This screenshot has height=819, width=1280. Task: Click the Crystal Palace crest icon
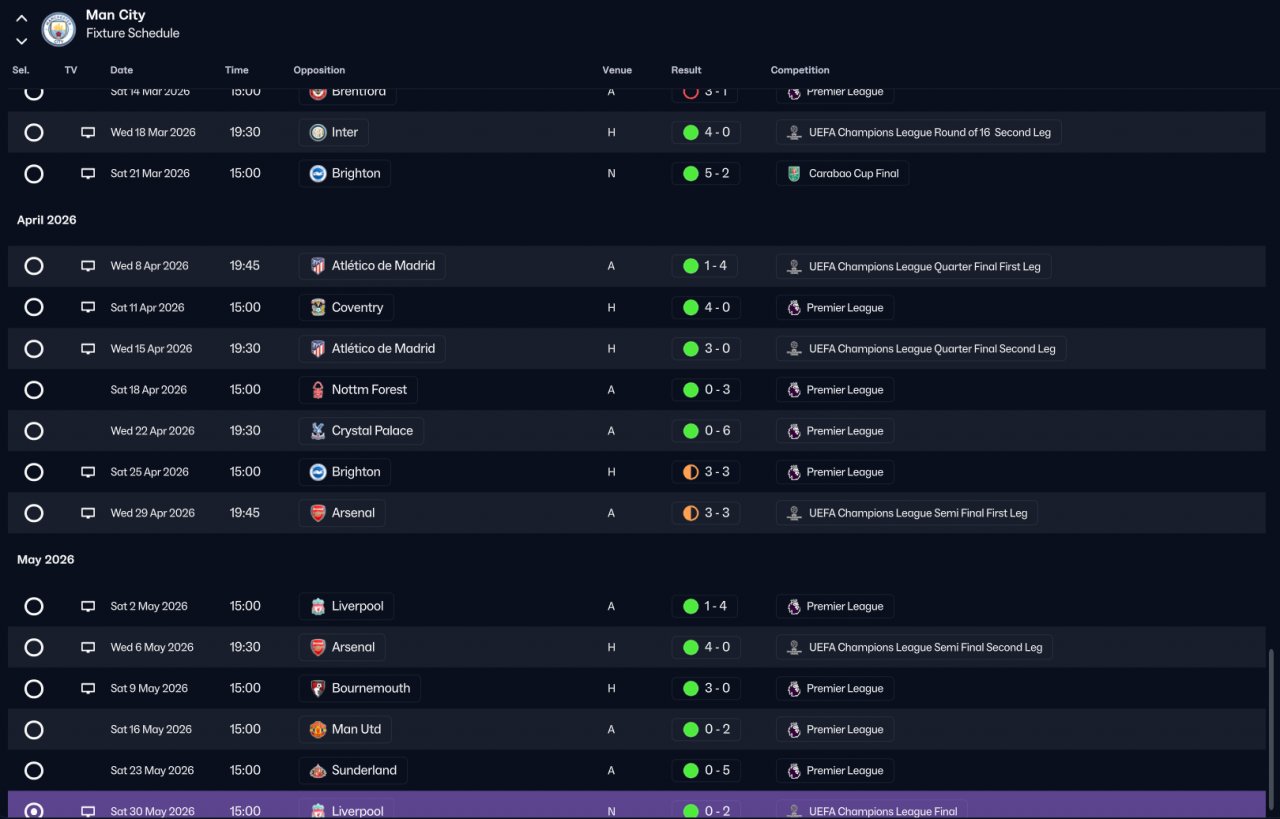point(318,431)
